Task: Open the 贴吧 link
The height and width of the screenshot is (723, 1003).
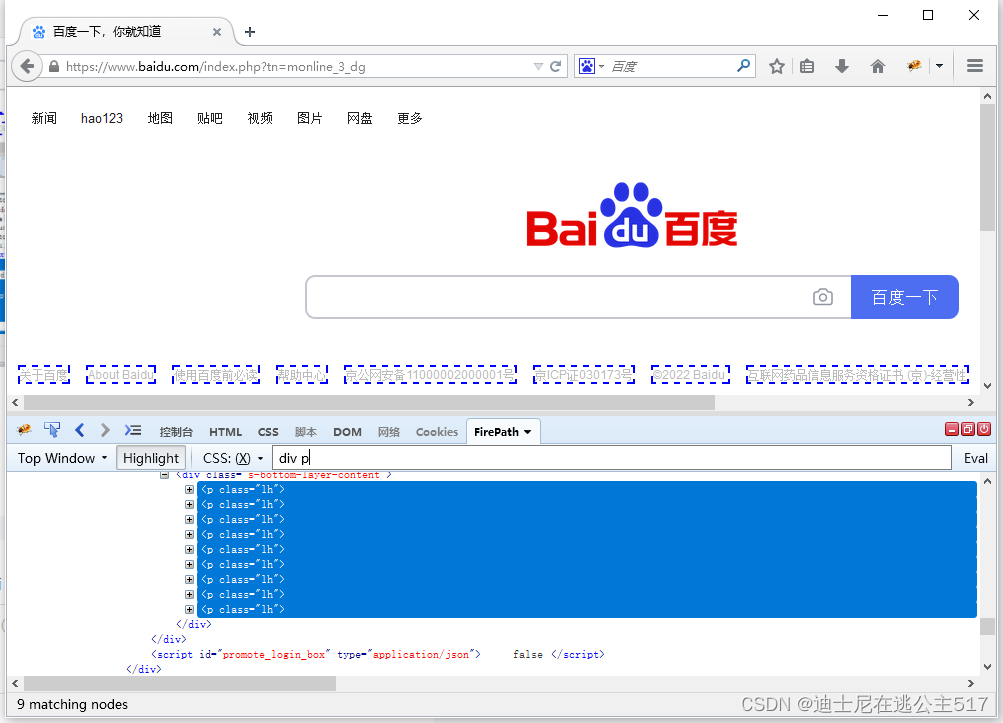Action: tap(210, 118)
